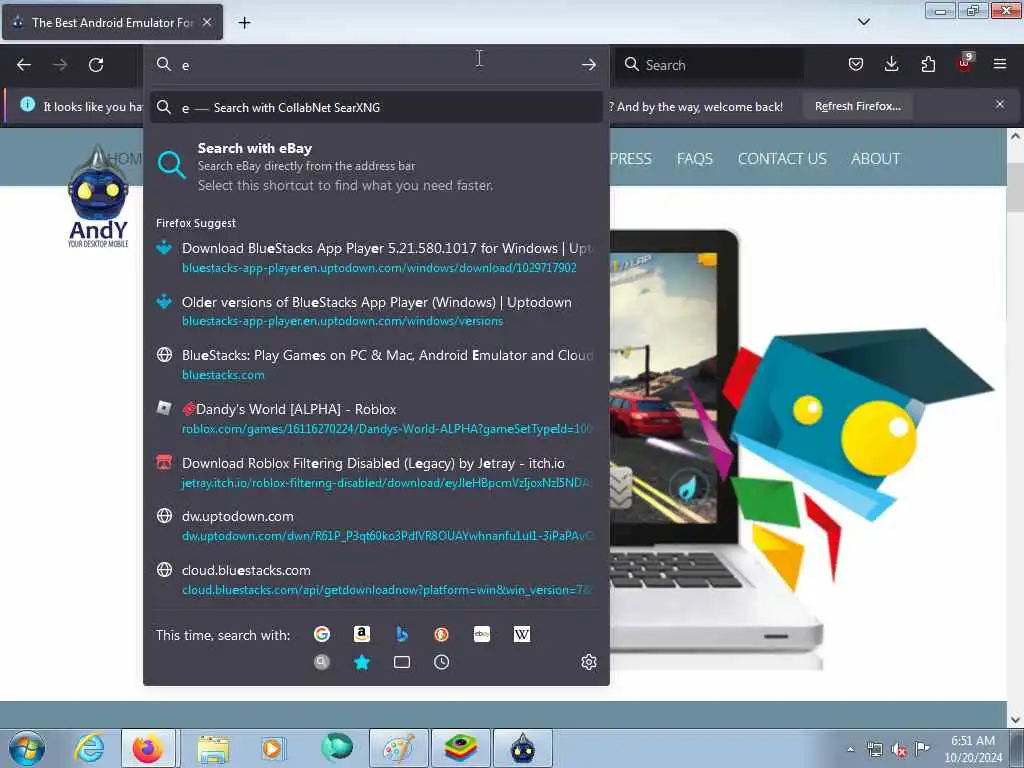Search this time with eBay icon
1024x768 pixels.
tap(482, 634)
